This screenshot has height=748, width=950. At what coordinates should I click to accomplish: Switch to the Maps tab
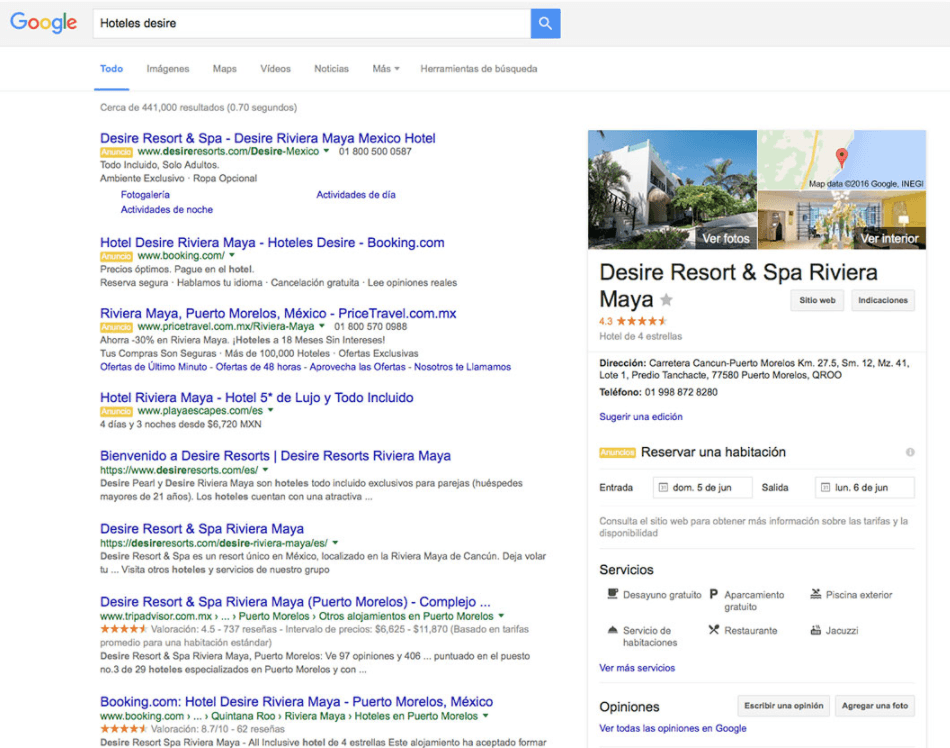225,69
